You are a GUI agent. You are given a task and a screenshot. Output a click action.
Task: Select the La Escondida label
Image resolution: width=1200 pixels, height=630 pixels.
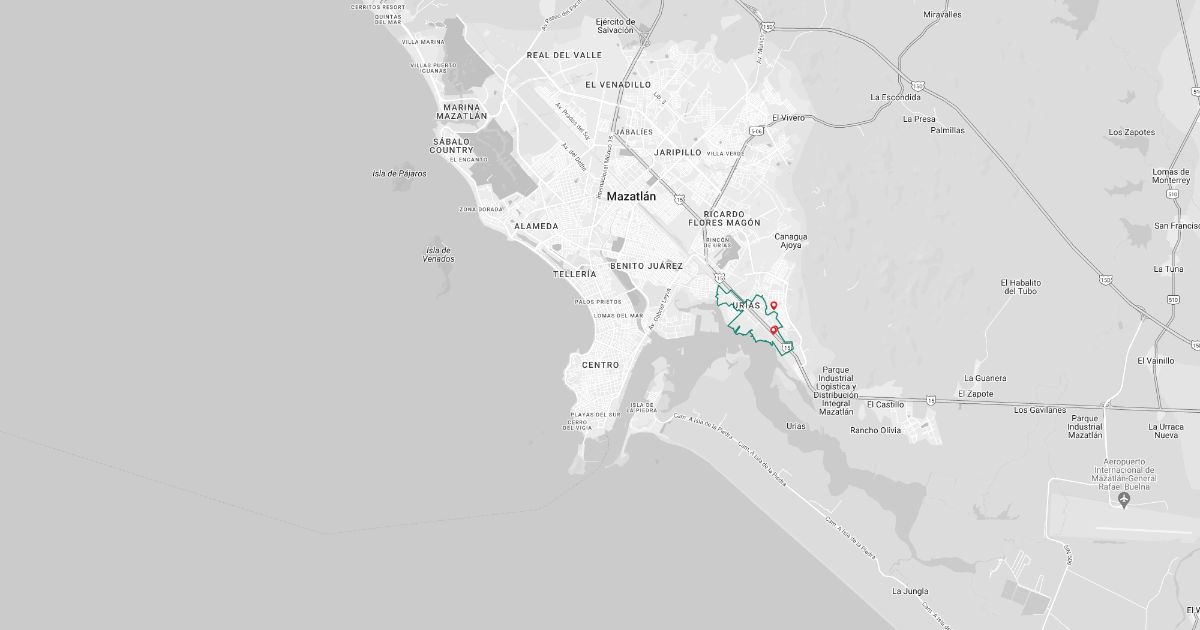(x=896, y=97)
